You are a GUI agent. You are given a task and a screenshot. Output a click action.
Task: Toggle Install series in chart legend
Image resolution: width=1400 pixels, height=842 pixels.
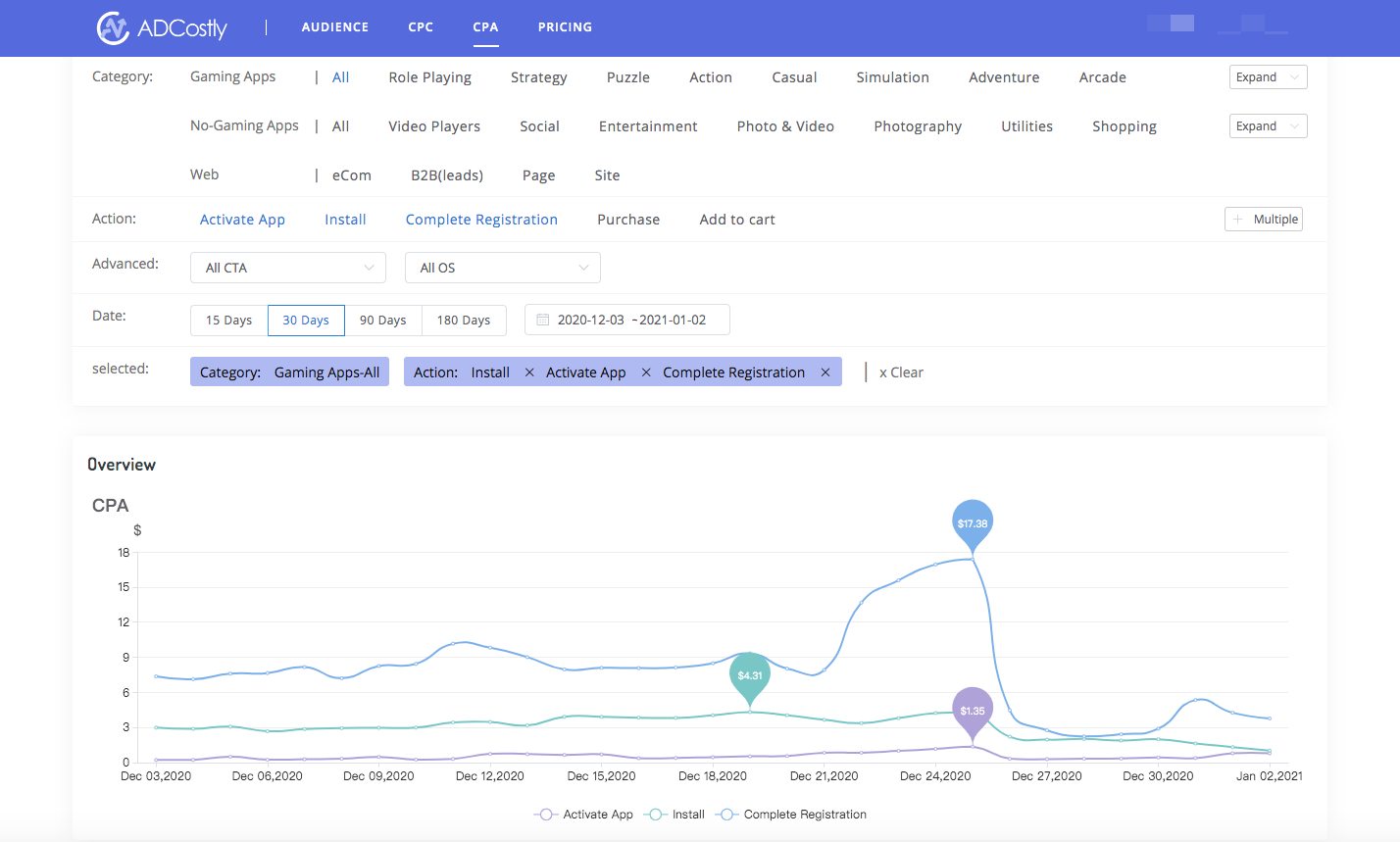coord(675,815)
